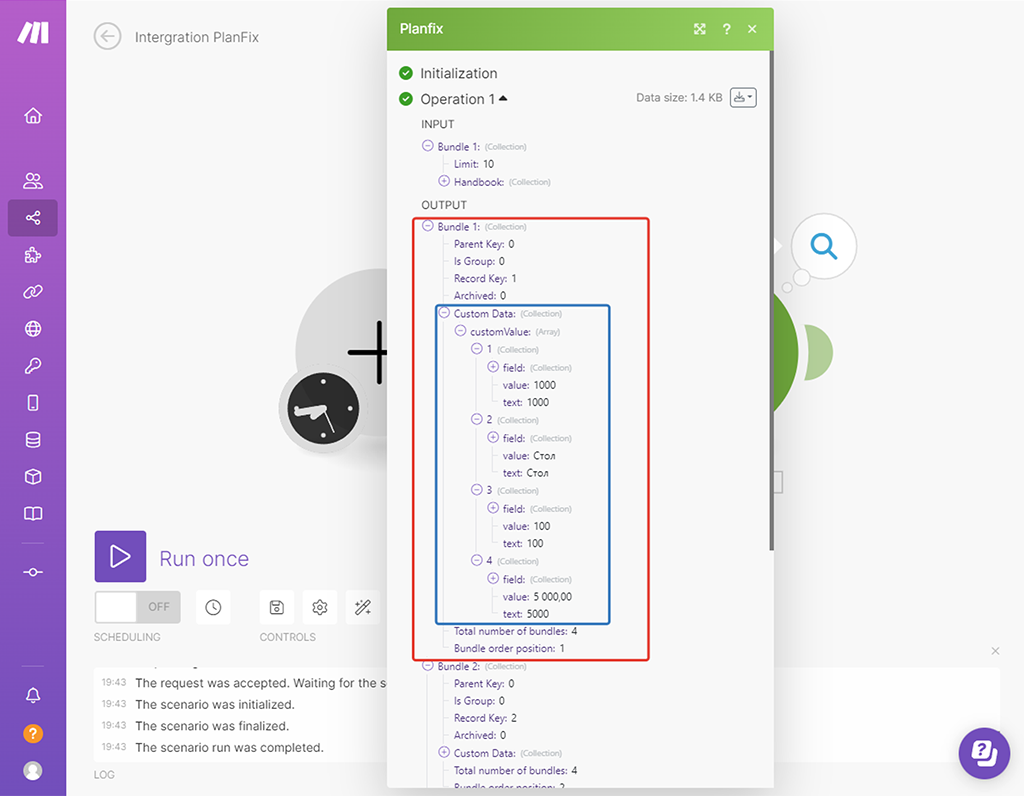This screenshot has width=1024, height=796.
Task: Collapse OUTPUT Bundle 1
Action: point(428,226)
